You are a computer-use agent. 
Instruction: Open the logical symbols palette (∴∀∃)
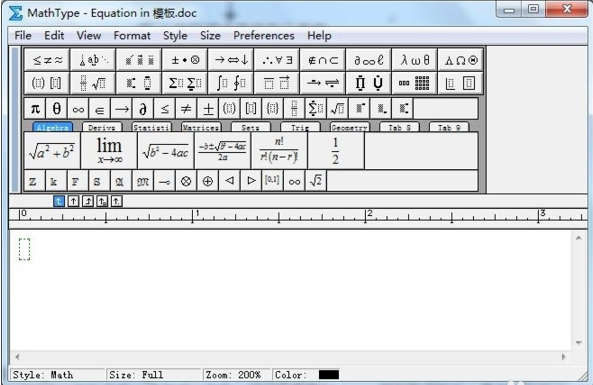(277, 60)
